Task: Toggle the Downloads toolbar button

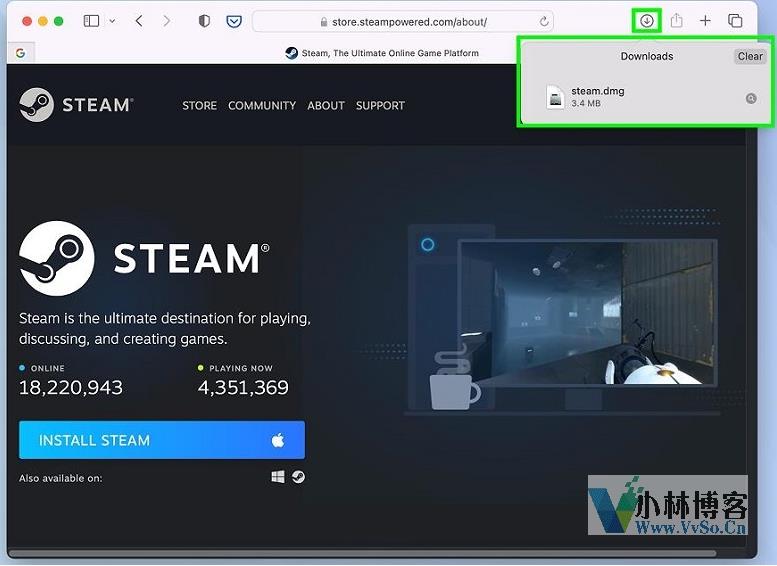Action: point(647,21)
